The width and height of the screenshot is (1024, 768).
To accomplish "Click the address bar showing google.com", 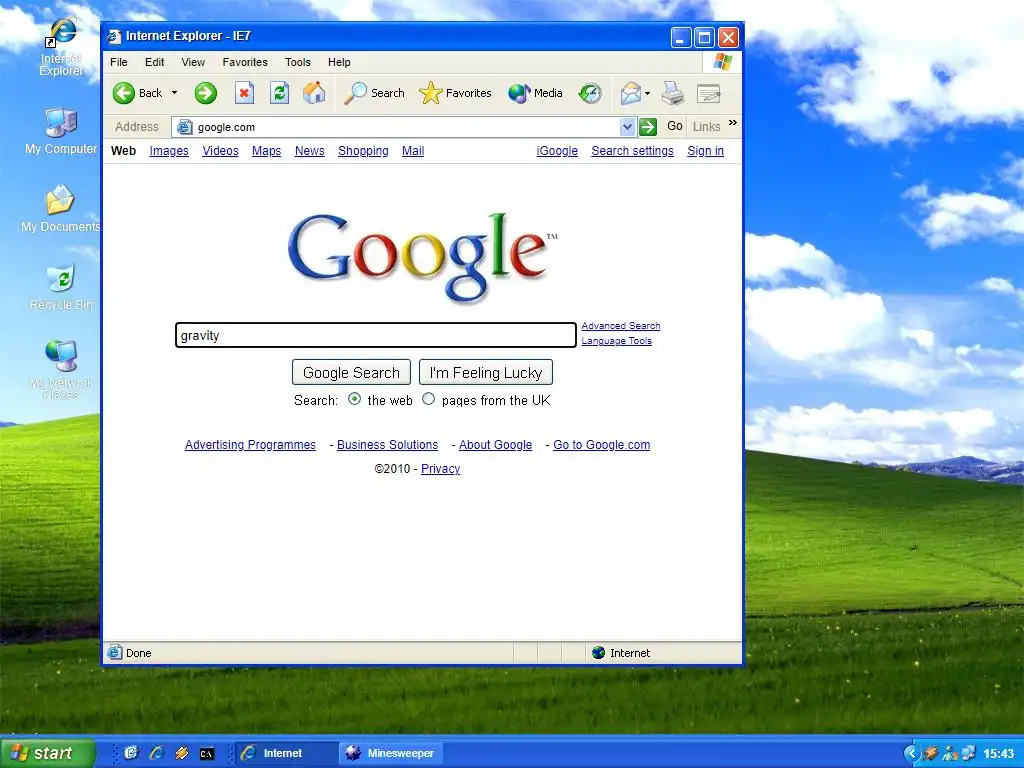I will click(x=405, y=127).
